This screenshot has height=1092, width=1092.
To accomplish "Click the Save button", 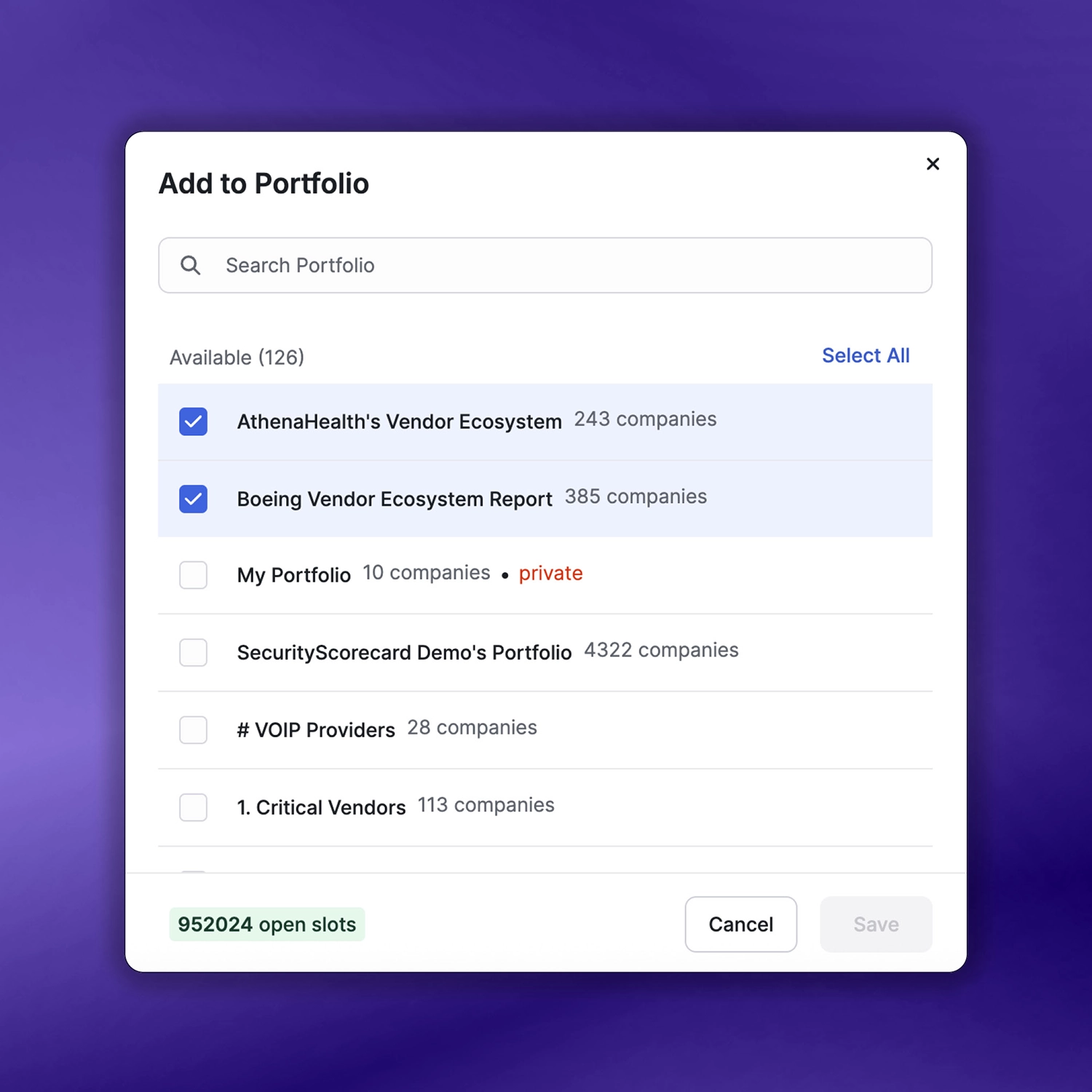I will tap(875, 924).
